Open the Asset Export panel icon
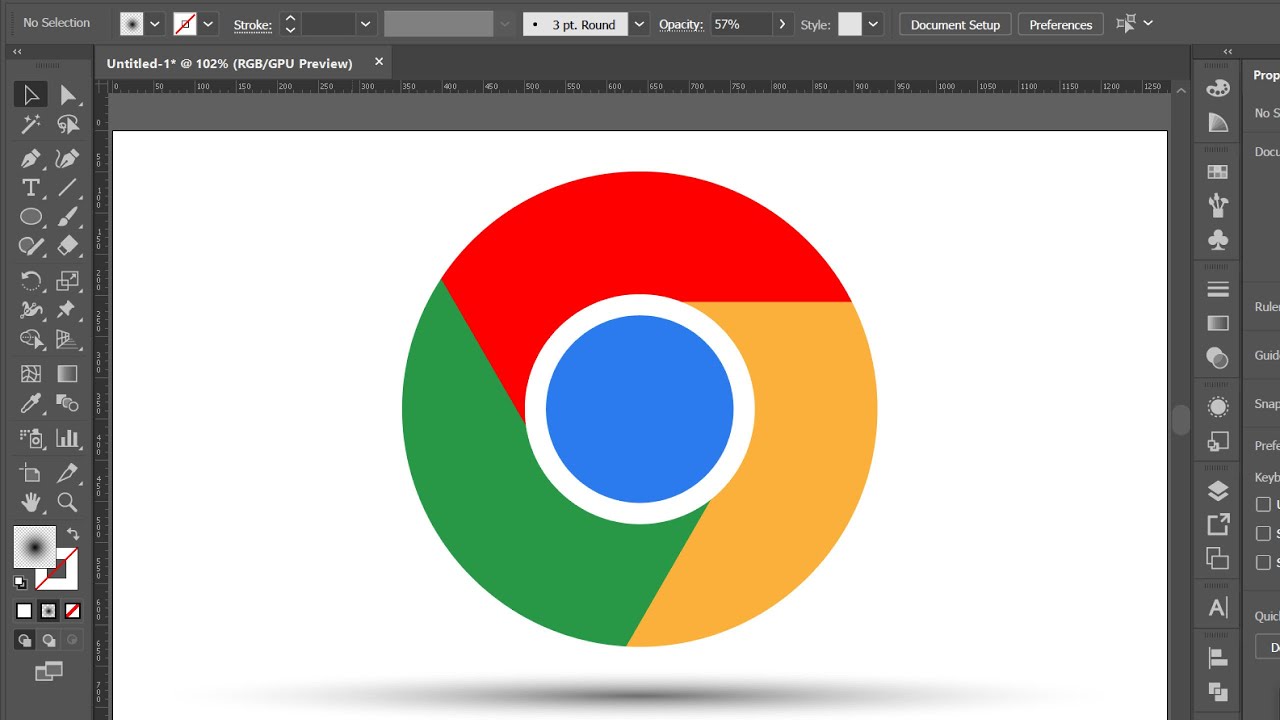1280x720 pixels. (1218, 524)
